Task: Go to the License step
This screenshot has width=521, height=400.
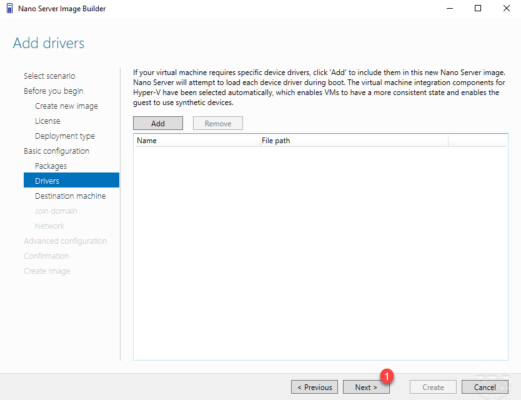Action: click(47, 121)
